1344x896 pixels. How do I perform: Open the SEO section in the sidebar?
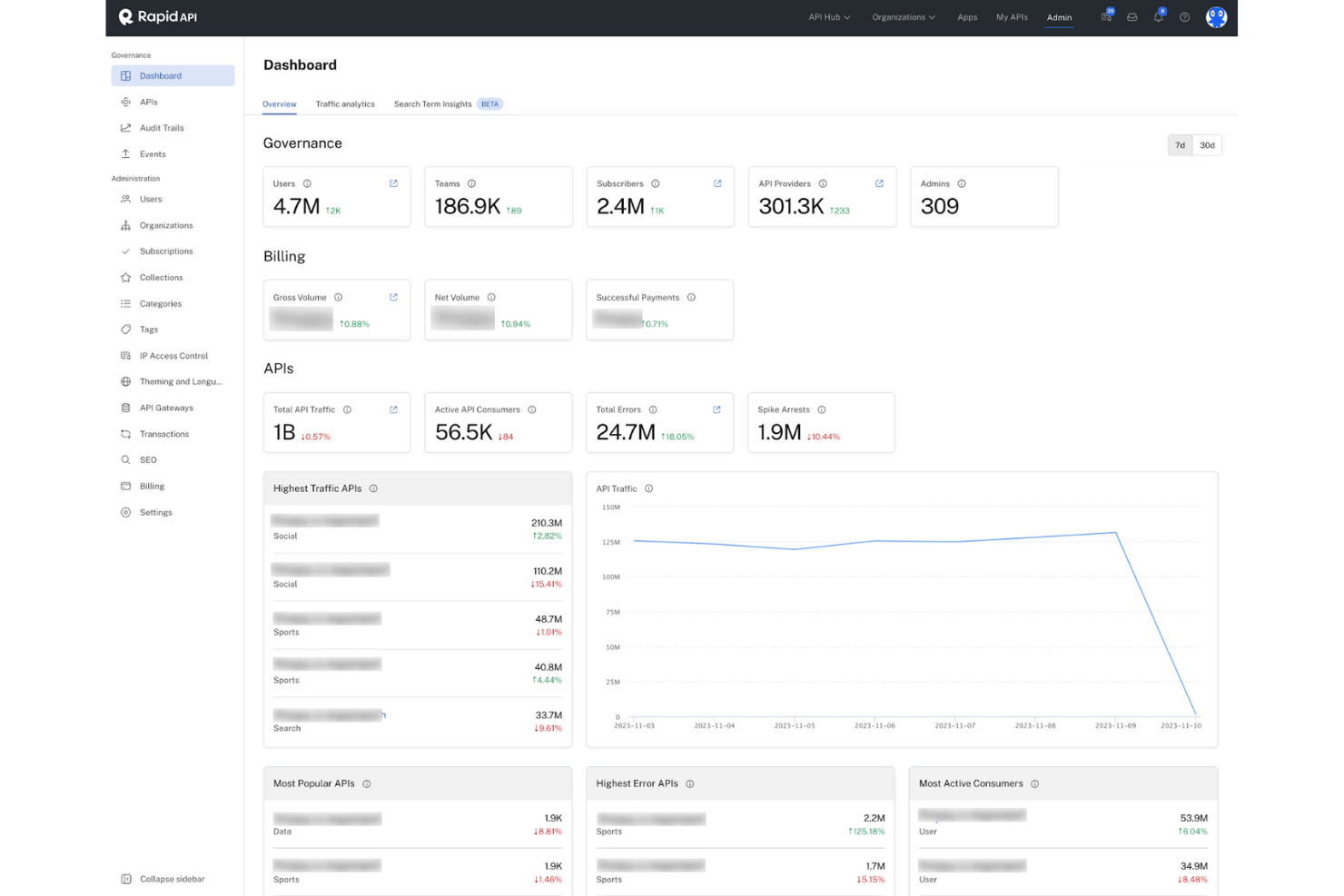pos(148,459)
